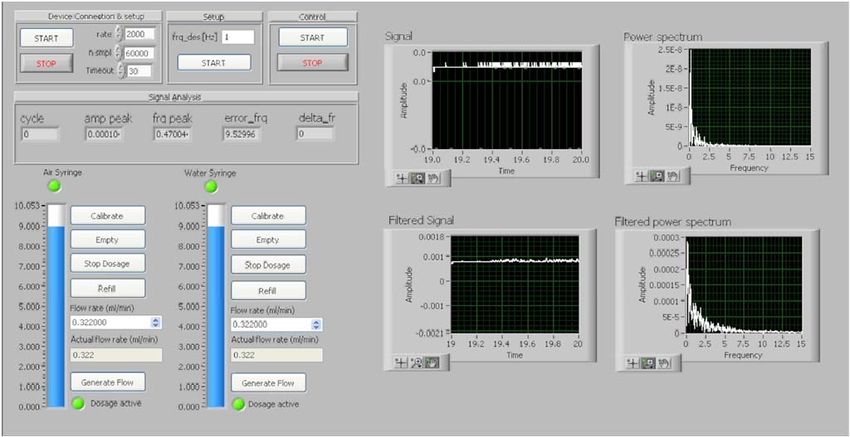Stop Dosage for the Water Syringe
Screen dimensions: 850x437
click(268, 265)
